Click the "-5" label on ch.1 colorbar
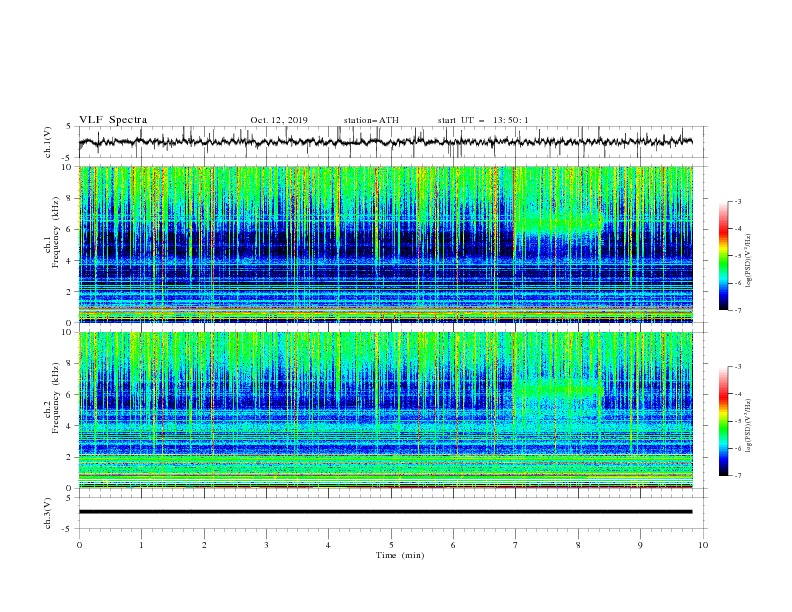 [x=737, y=256]
